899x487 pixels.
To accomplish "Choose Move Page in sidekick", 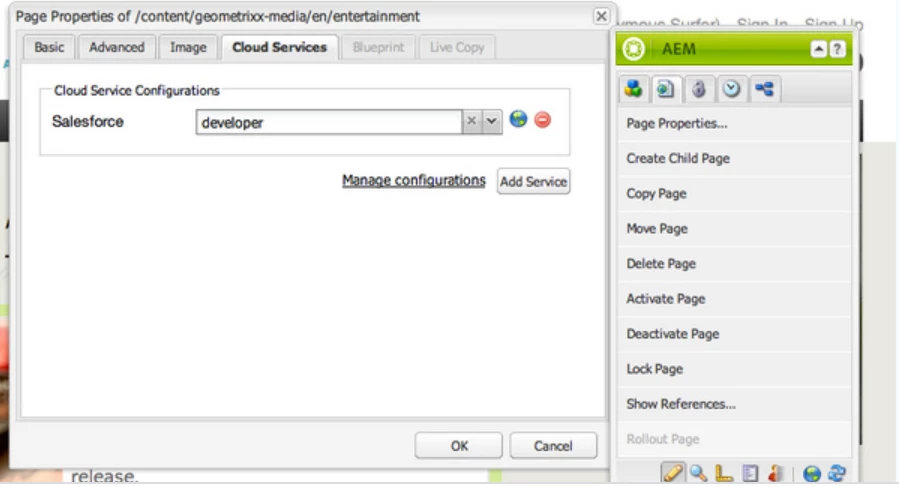I will 734,229.
